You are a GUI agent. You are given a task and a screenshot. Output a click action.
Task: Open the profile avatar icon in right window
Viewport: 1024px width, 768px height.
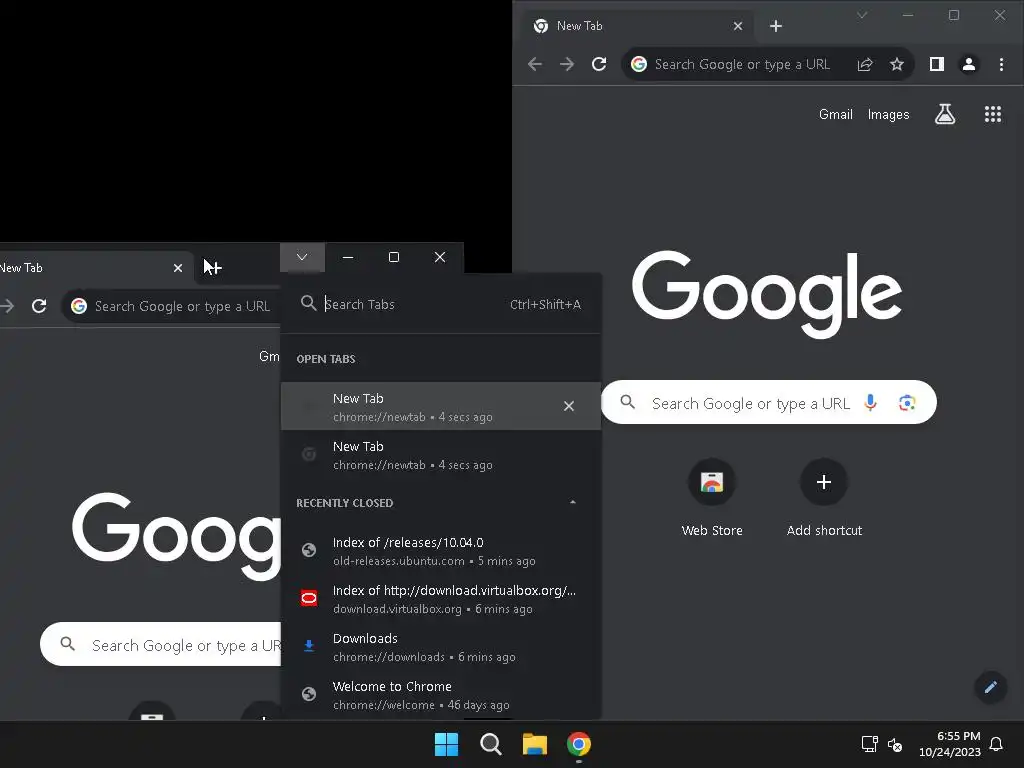(x=968, y=64)
